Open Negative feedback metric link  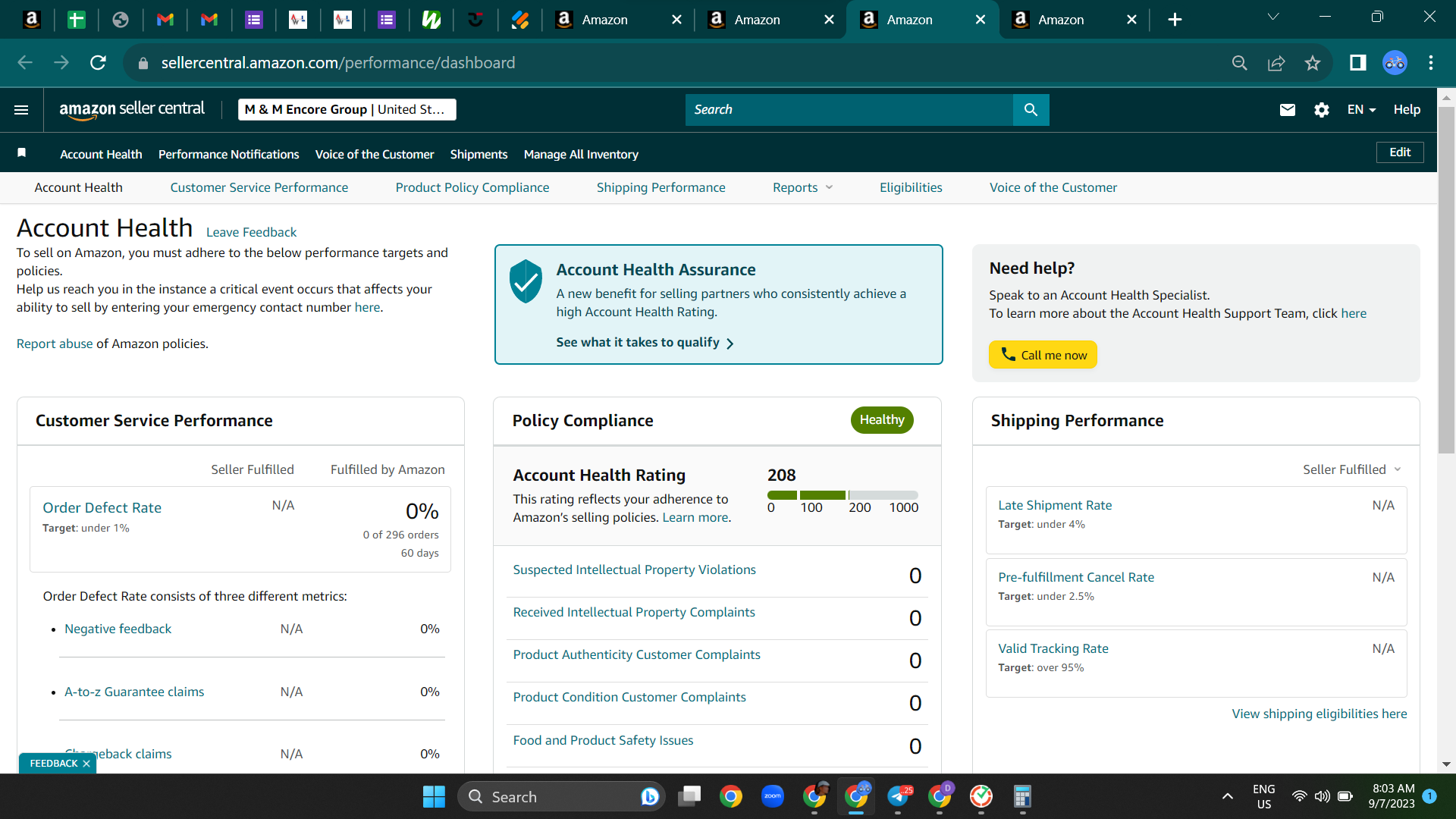click(118, 629)
